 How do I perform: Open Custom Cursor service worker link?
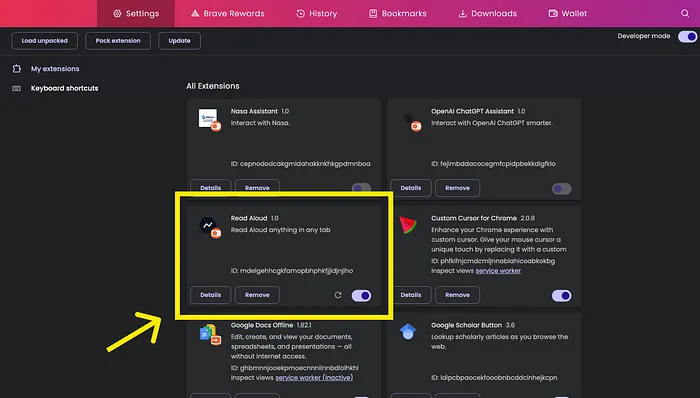click(498, 271)
